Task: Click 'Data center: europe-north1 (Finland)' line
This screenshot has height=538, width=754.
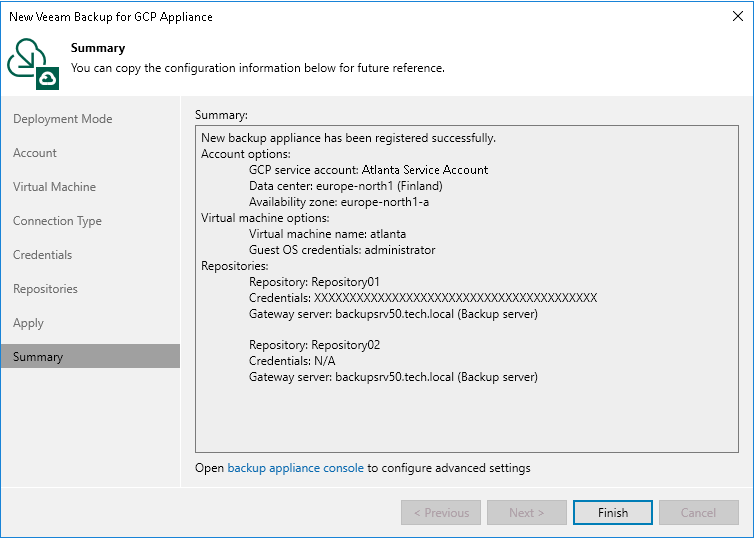Action: click(x=346, y=186)
